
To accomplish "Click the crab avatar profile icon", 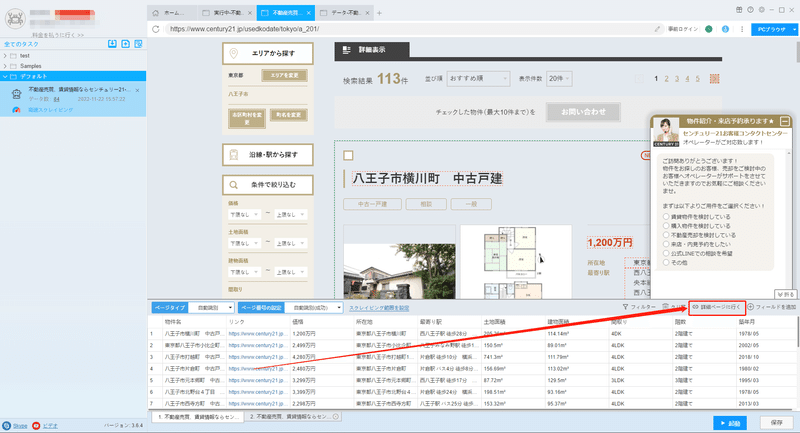I will point(15,19).
